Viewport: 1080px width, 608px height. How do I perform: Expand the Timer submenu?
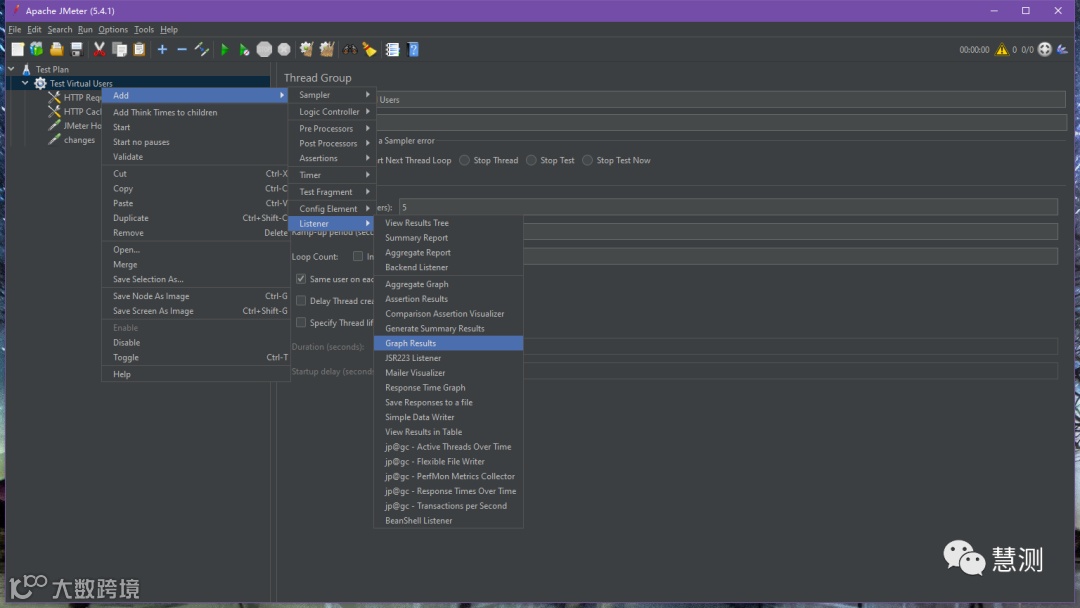click(331, 175)
